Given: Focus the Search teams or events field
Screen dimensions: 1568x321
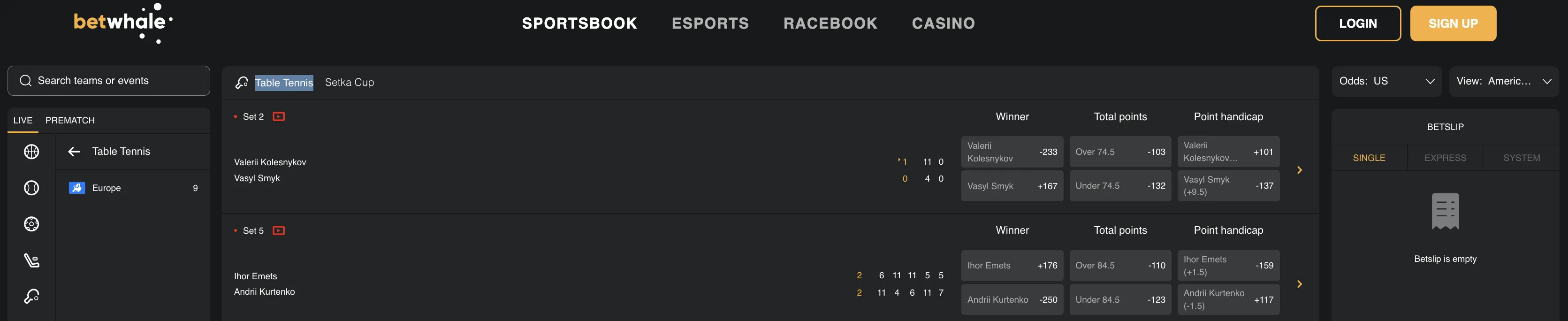Looking at the screenshot, I should pos(108,80).
